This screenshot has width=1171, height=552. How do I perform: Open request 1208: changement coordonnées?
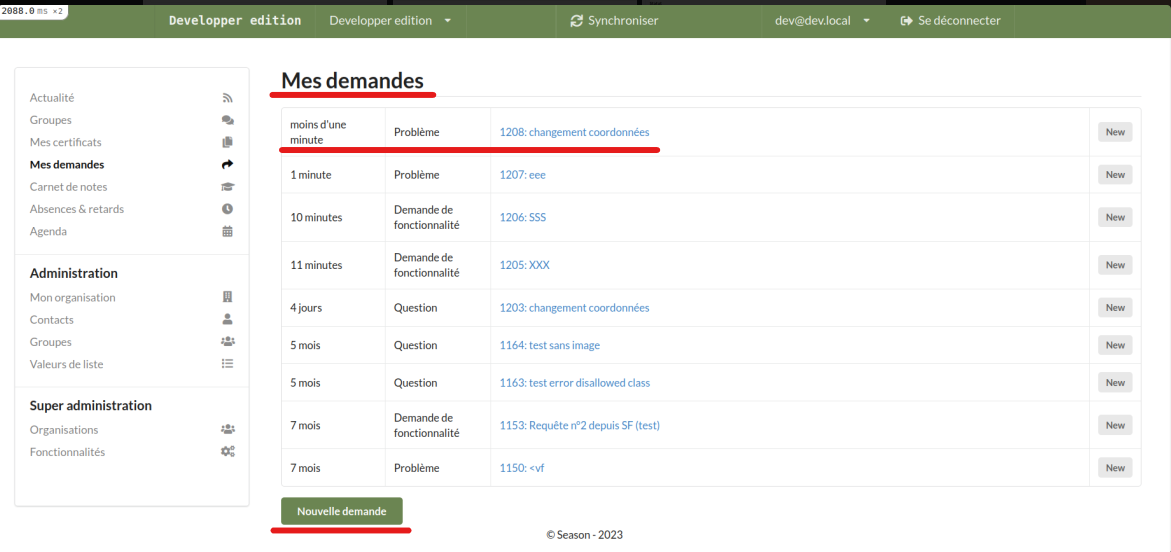coord(574,132)
